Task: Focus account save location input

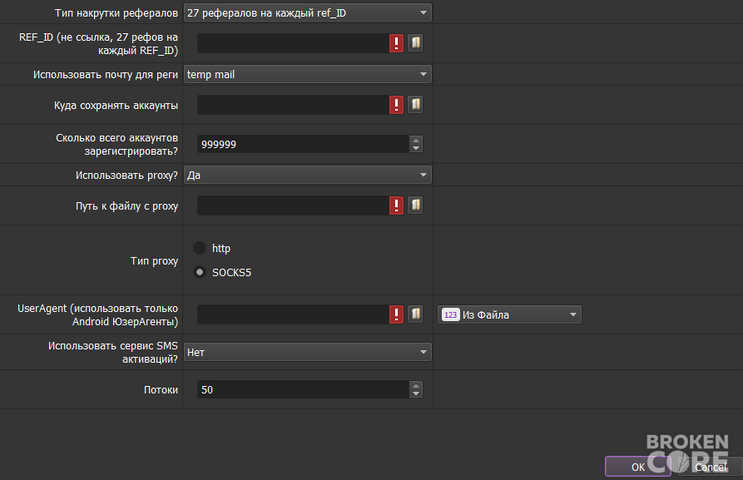Action: coord(293,105)
